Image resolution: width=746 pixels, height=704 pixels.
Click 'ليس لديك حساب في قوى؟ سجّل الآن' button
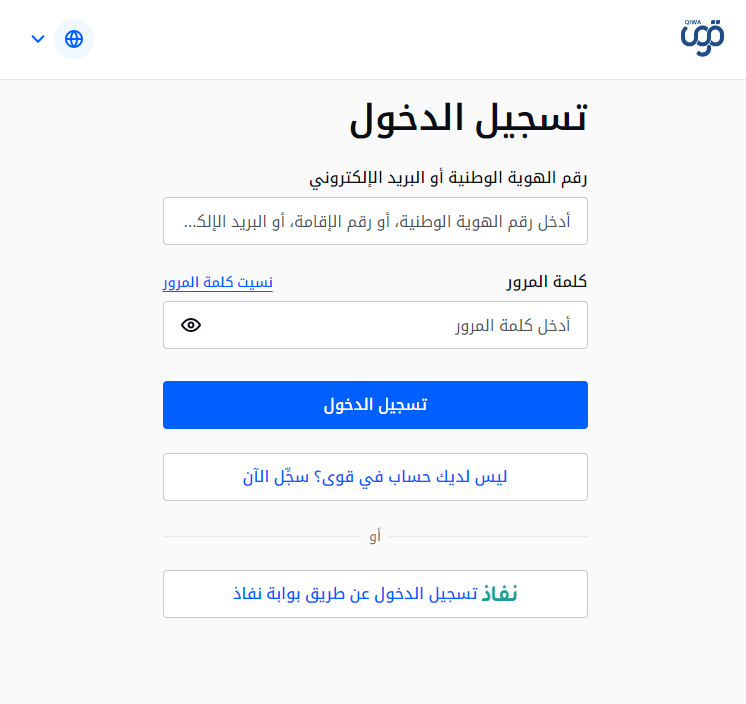pos(375,477)
